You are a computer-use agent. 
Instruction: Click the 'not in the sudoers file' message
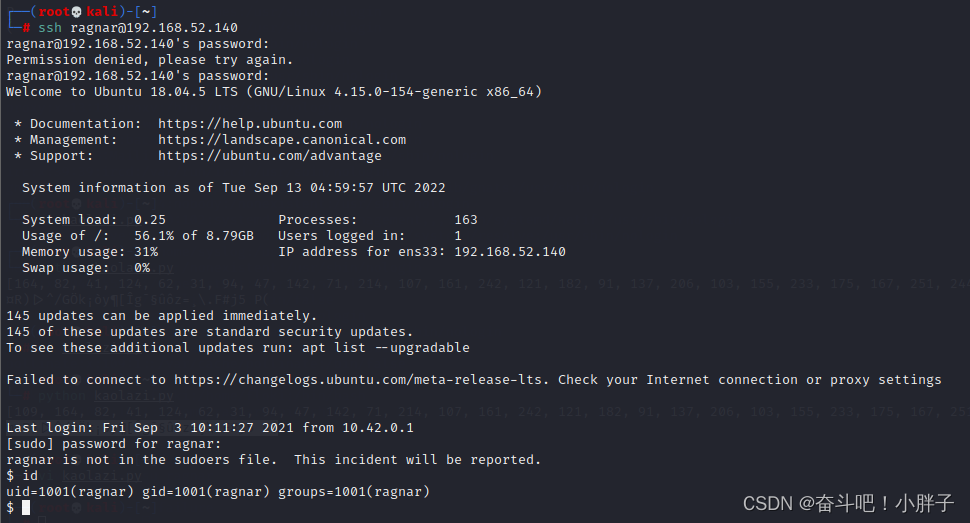coord(273,460)
